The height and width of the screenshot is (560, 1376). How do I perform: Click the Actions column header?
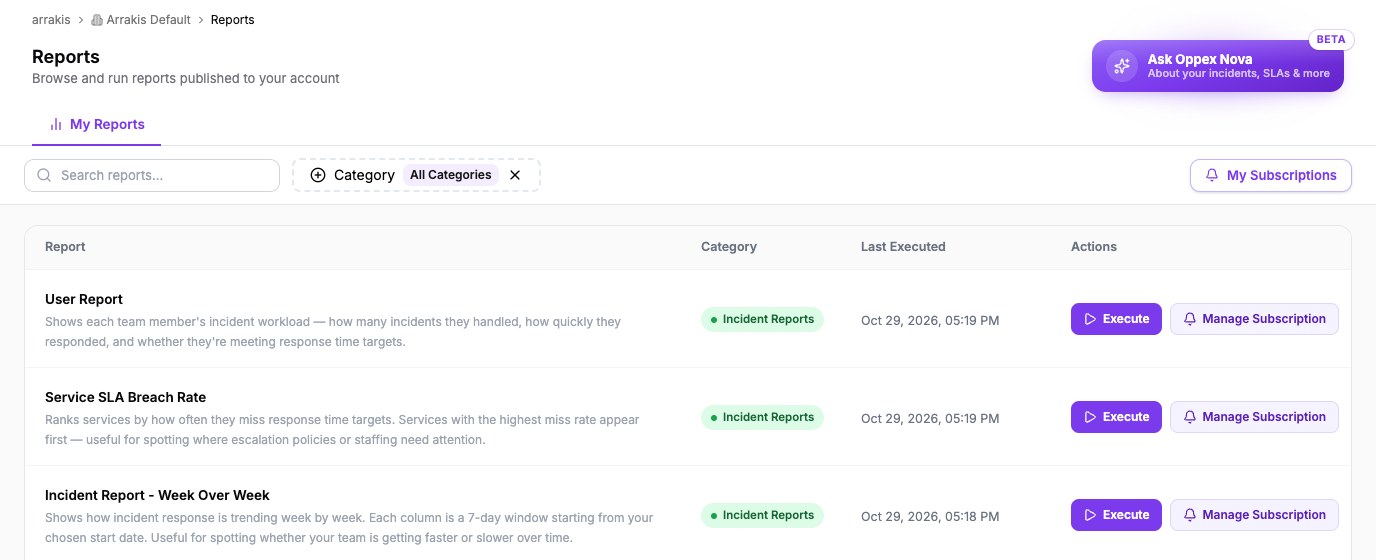pos(1094,247)
